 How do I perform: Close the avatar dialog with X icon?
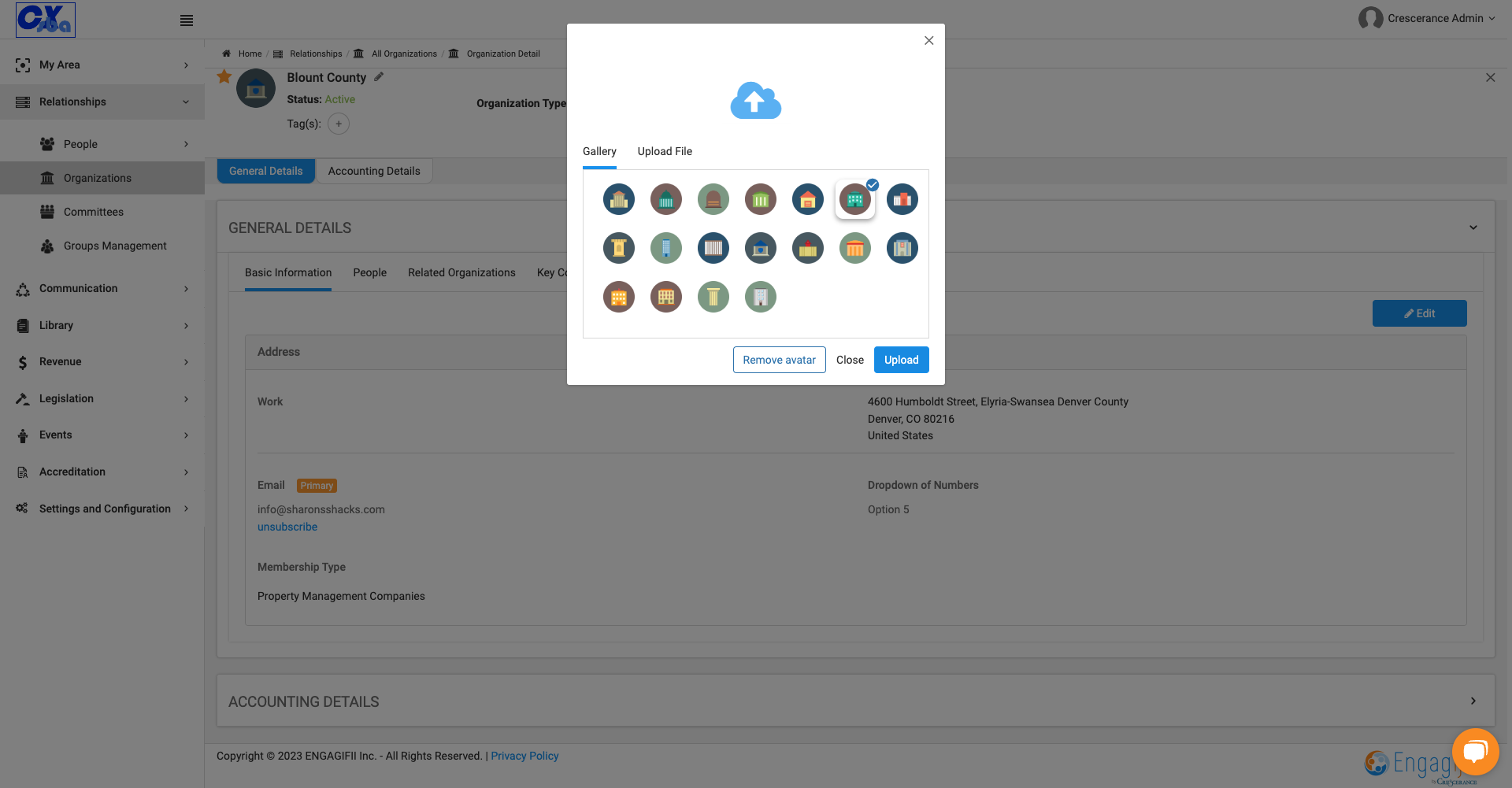coord(929,40)
